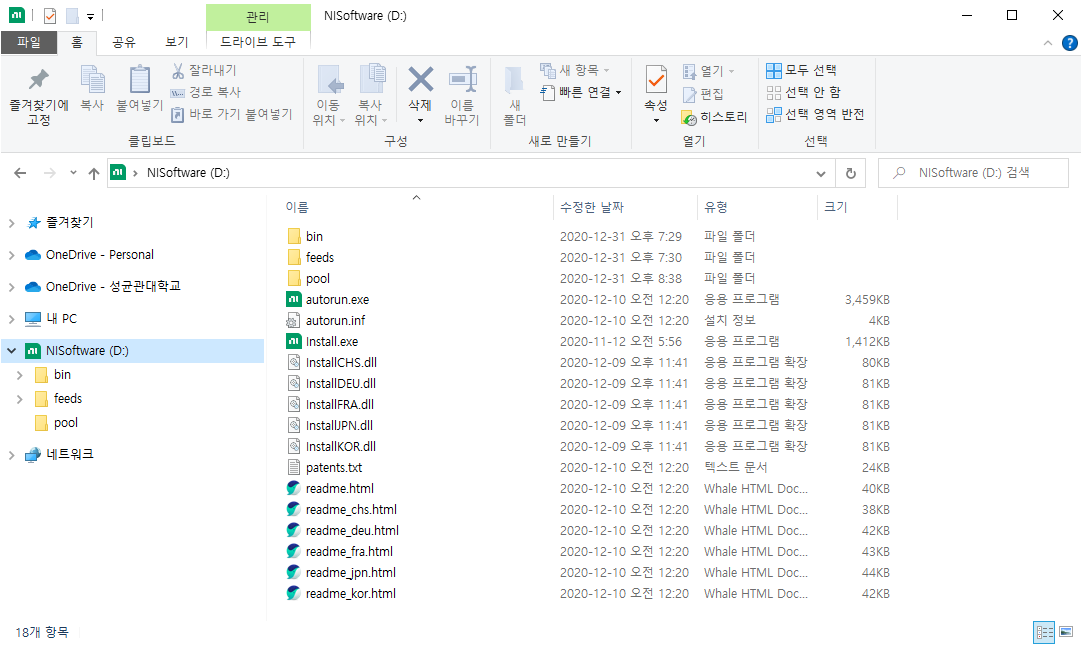The height and width of the screenshot is (645, 1082).
Task: Select readme_kor.html file name
Action: pyautogui.click(x=351, y=594)
